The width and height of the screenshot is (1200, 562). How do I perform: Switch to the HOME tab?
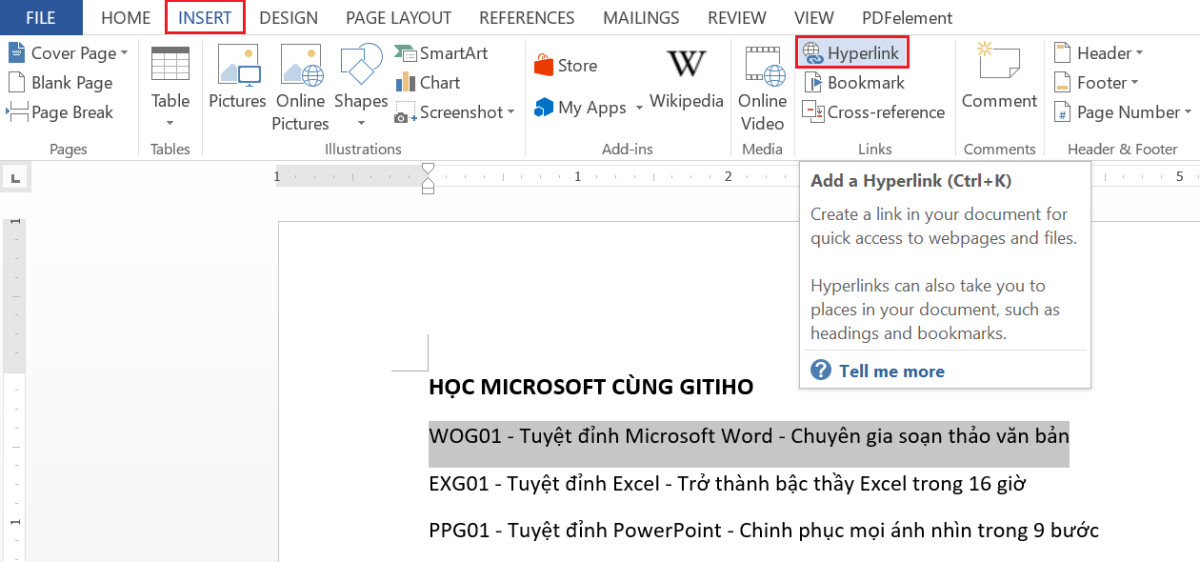point(126,18)
